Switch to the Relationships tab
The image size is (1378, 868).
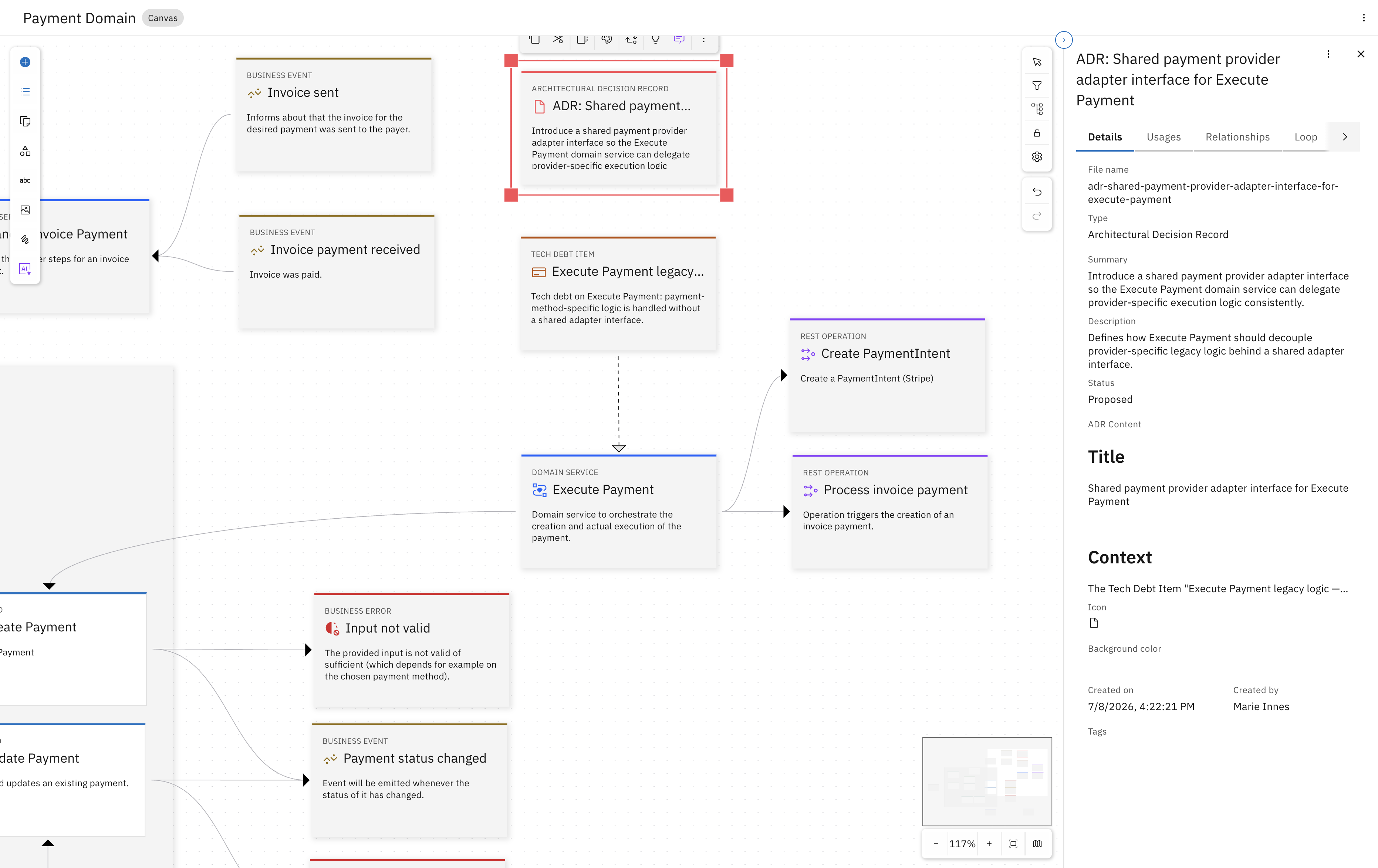click(1237, 137)
